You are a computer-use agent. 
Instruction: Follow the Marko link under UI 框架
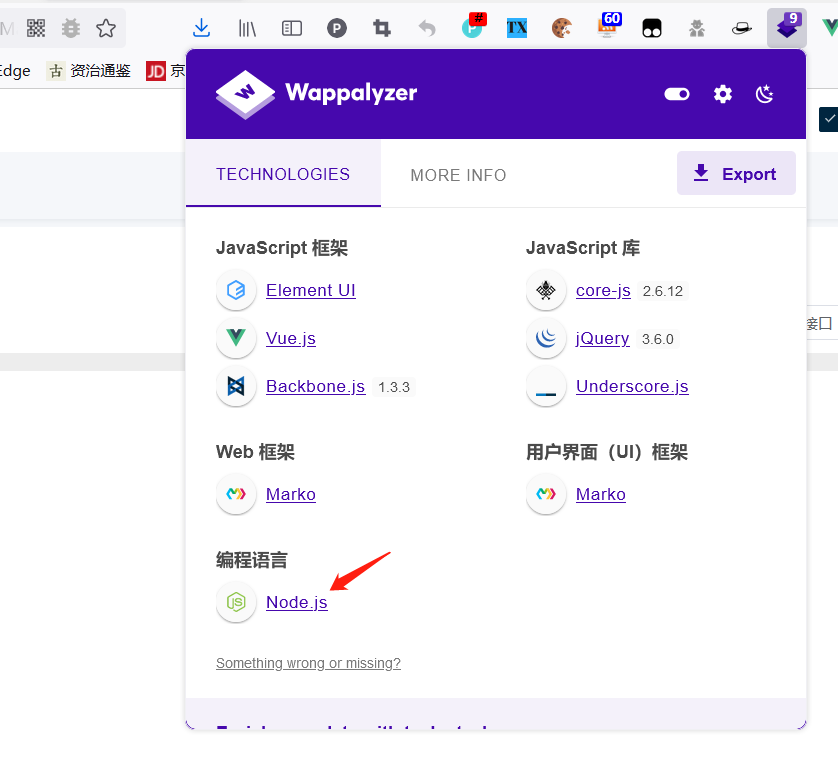pos(601,494)
